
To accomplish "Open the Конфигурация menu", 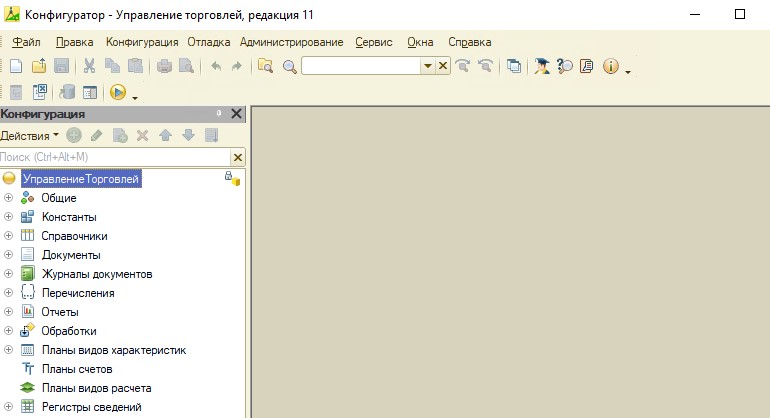I will click(x=142, y=42).
